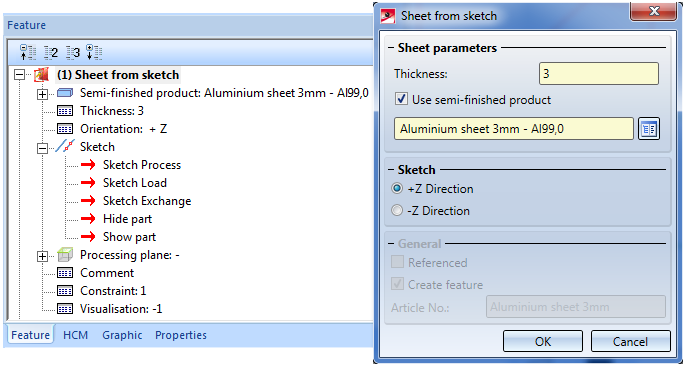The image size is (687, 369).
Task: Expand all feature levels toolbar icon
Action: point(94,52)
